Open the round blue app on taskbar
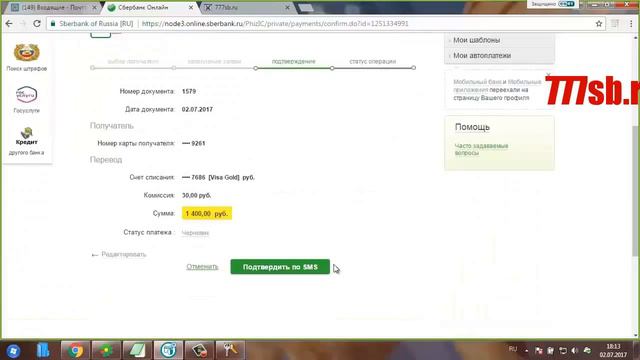 (168, 350)
